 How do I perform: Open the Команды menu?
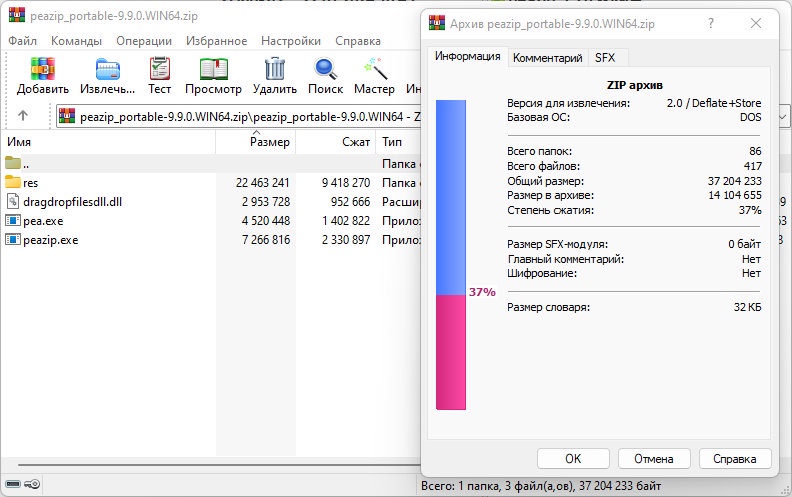[x=76, y=41]
